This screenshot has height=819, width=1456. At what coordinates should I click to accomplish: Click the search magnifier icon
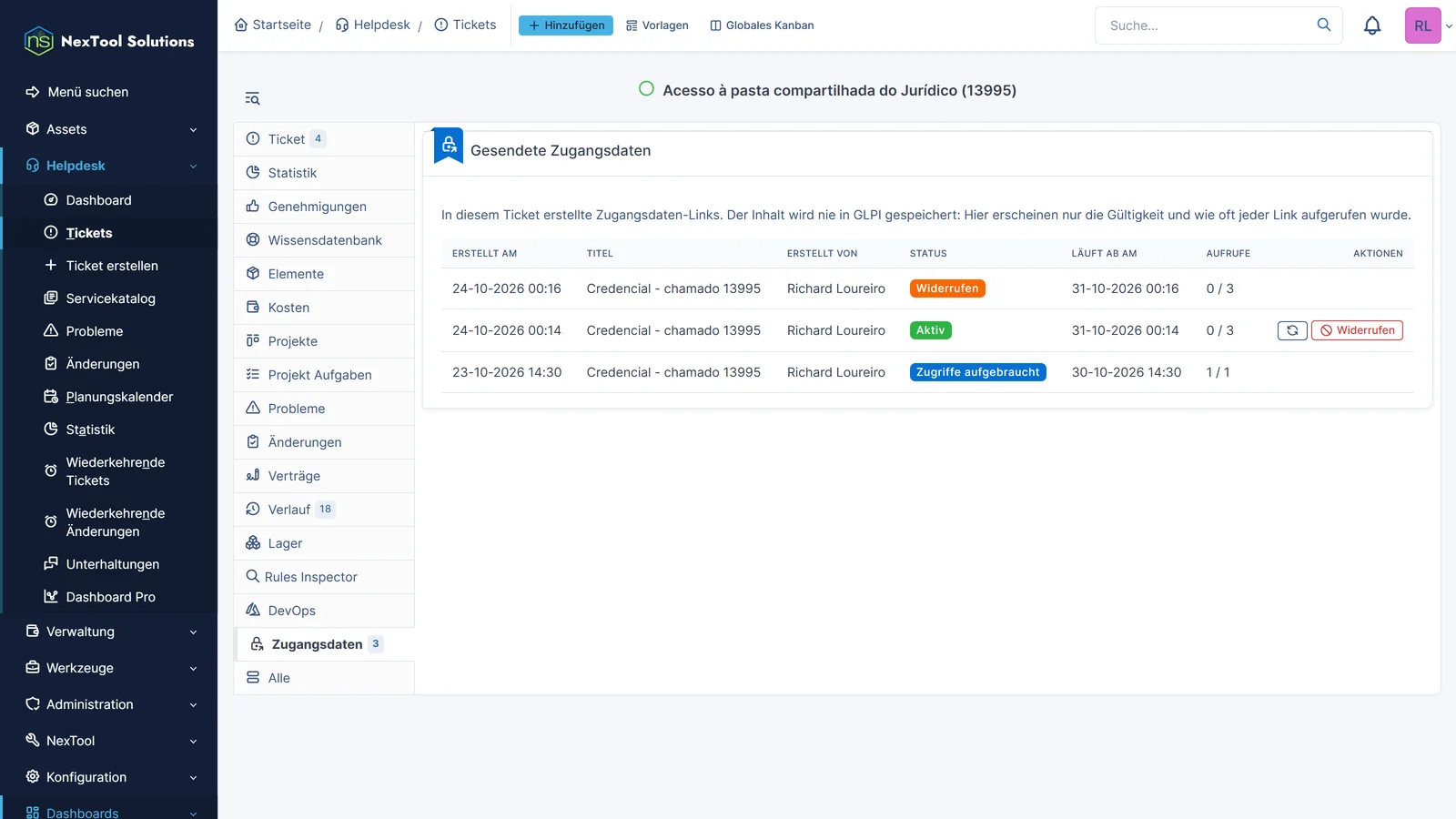tap(1324, 25)
